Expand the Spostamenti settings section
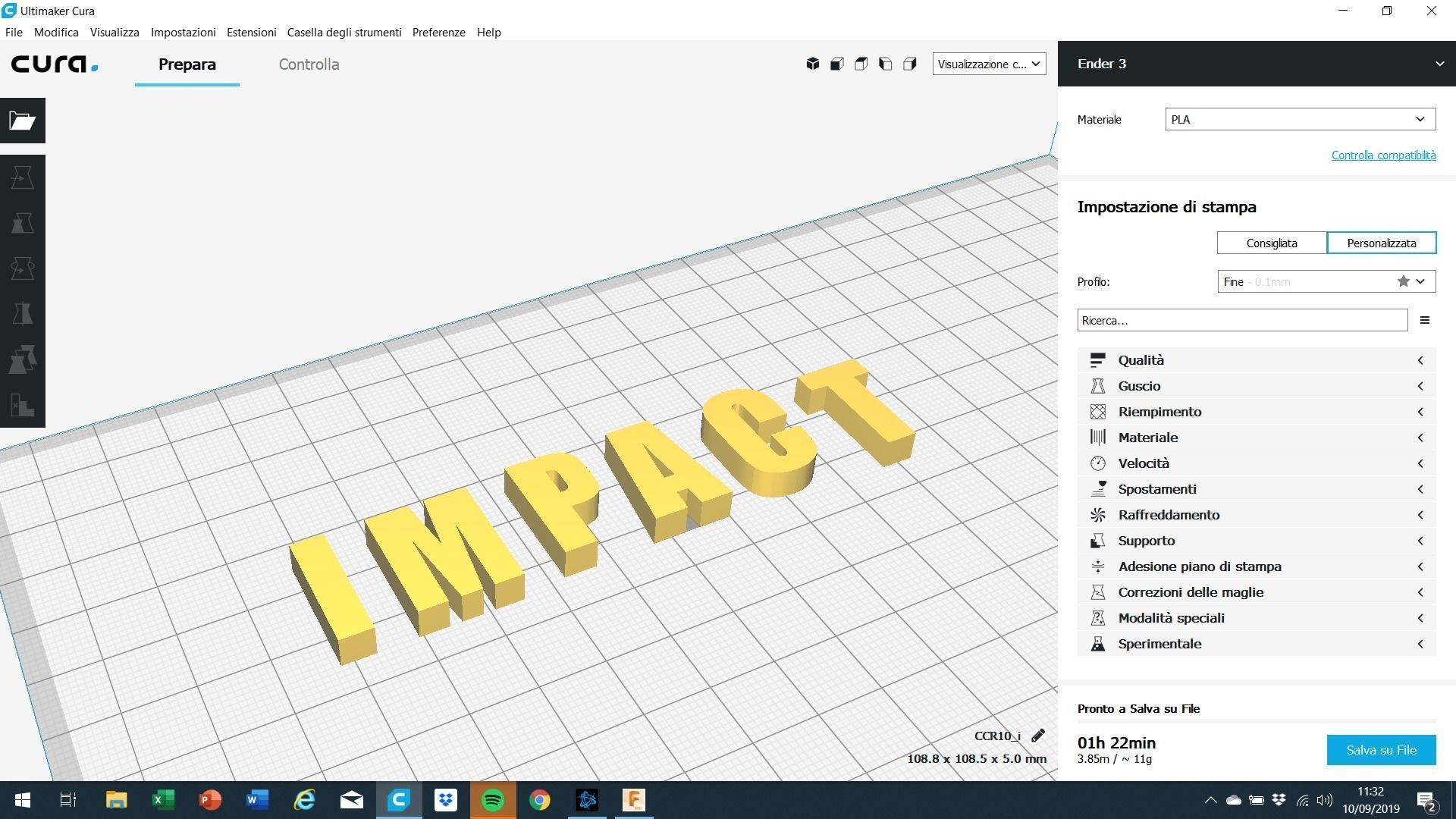Viewport: 1456px width, 819px height. pyautogui.click(x=1257, y=489)
